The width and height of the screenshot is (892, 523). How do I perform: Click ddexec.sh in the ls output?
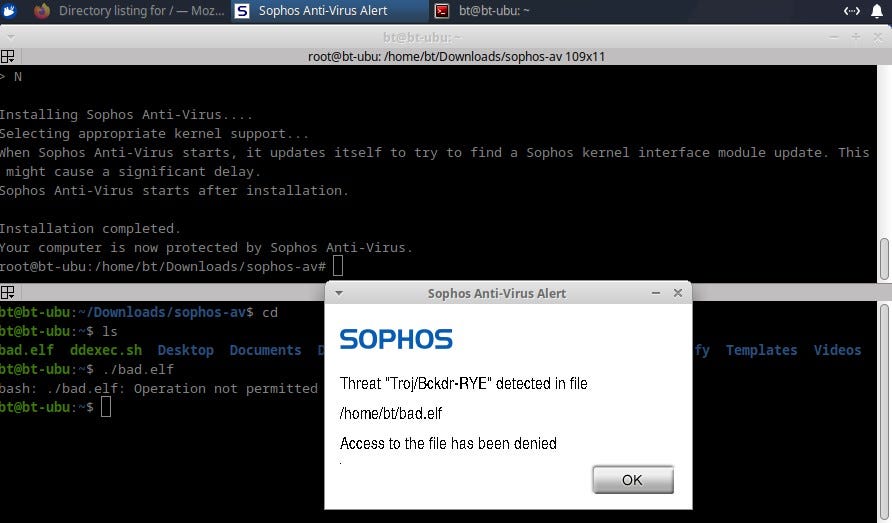point(106,350)
